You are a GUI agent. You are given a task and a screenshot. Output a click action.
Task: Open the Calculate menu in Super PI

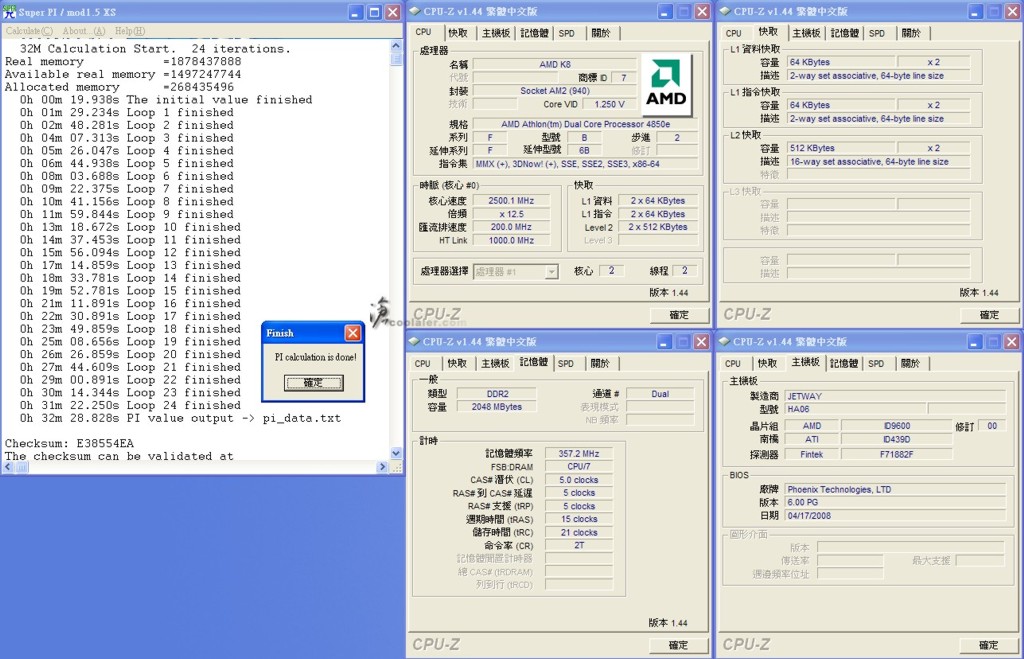tap(29, 31)
